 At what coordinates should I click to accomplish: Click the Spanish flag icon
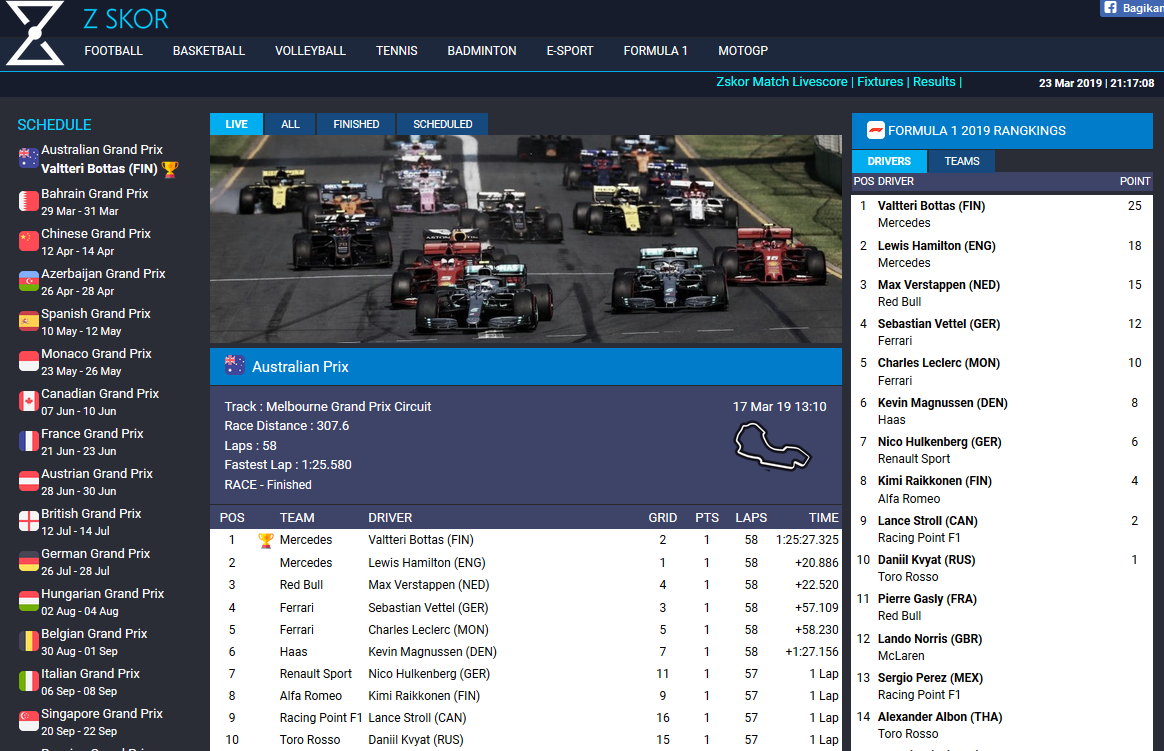[x=28, y=322]
